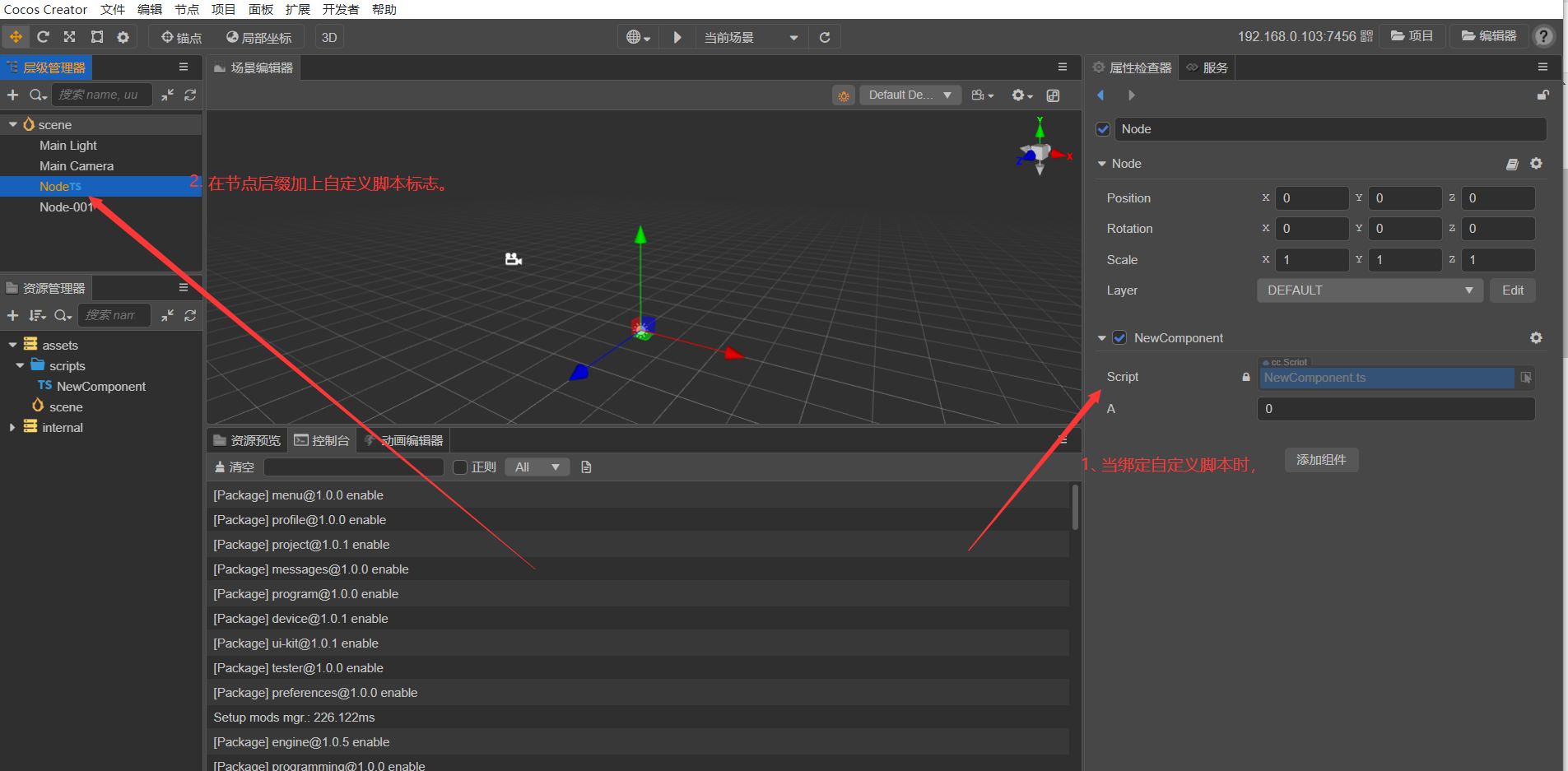Select the scale transform tool
This screenshot has height=771, width=1568.
(x=70, y=37)
